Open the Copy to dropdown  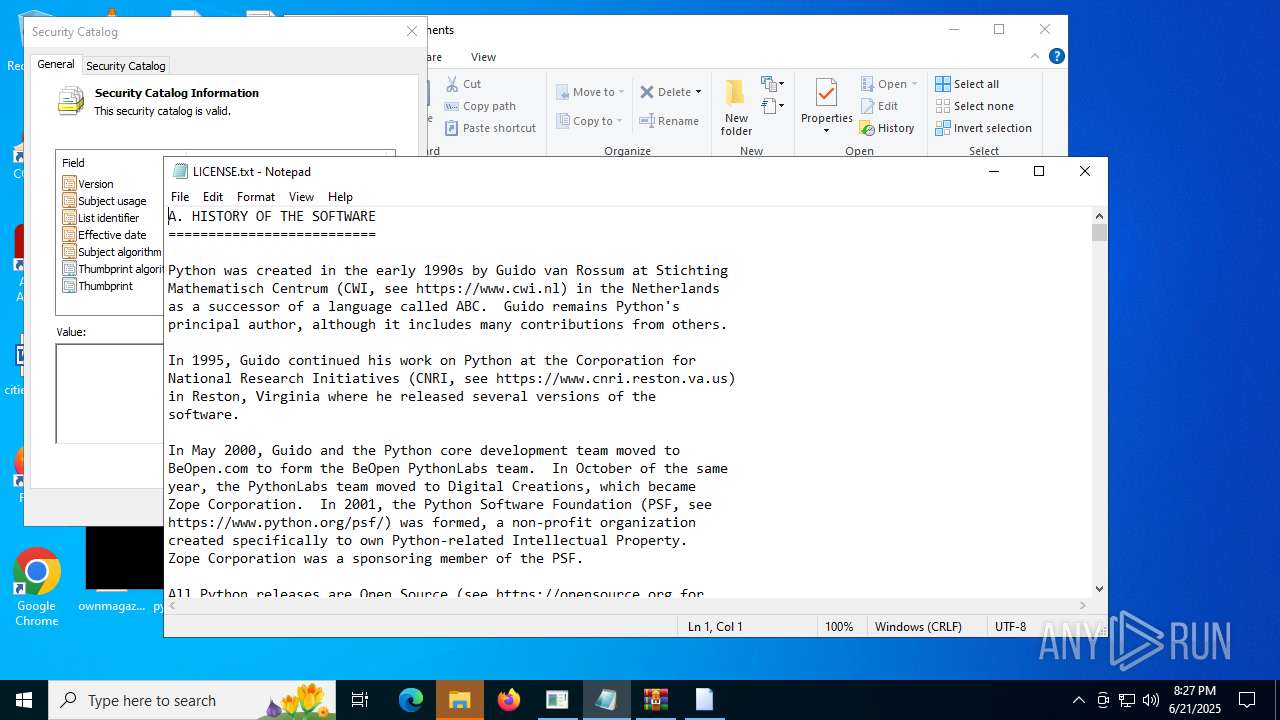pos(589,121)
